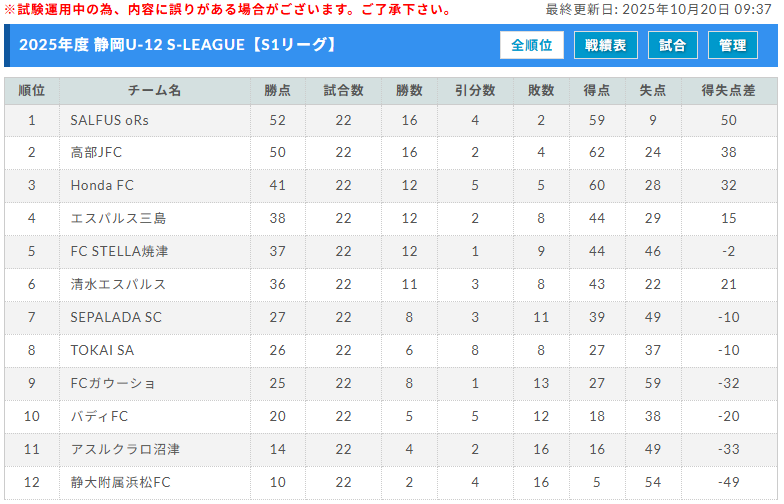The height and width of the screenshot is (504, 784).
Task: Open the 全順位 tab
Action: [532, 46]
